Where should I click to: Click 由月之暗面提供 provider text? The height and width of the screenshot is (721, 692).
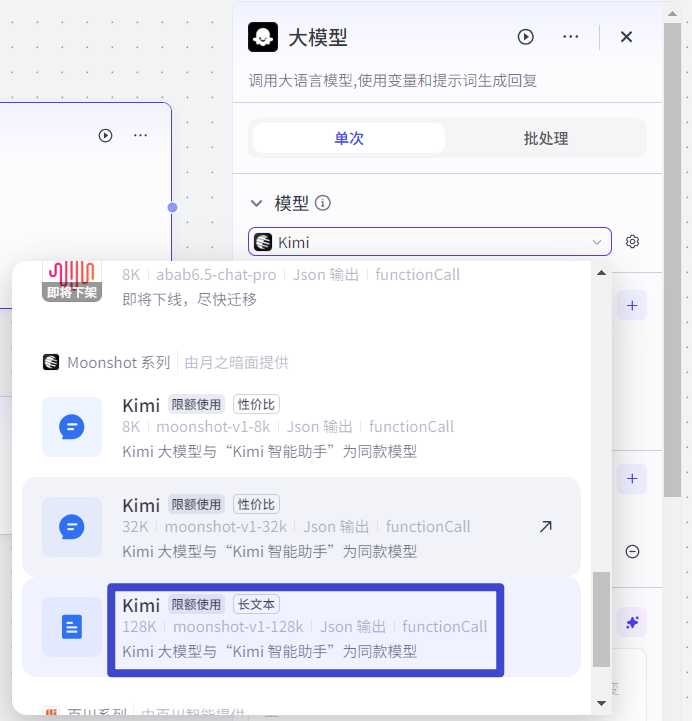(x=237, y=362)
